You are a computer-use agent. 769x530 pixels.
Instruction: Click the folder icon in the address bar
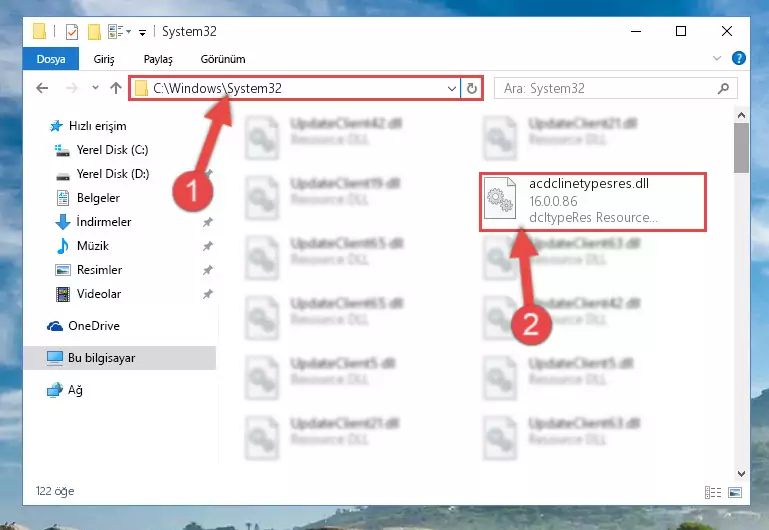(141, 88)
